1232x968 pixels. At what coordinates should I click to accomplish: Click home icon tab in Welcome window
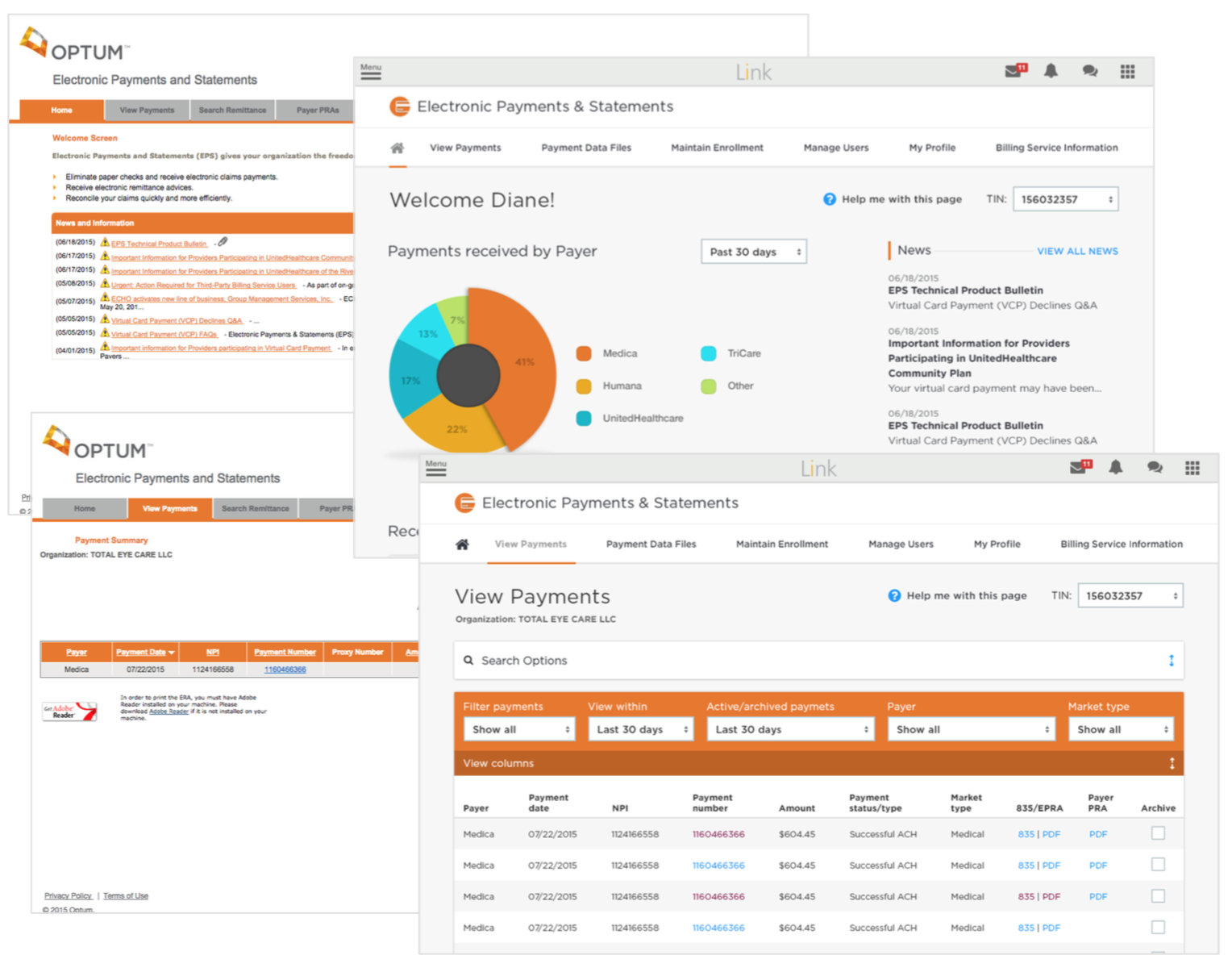click(397, 148)
